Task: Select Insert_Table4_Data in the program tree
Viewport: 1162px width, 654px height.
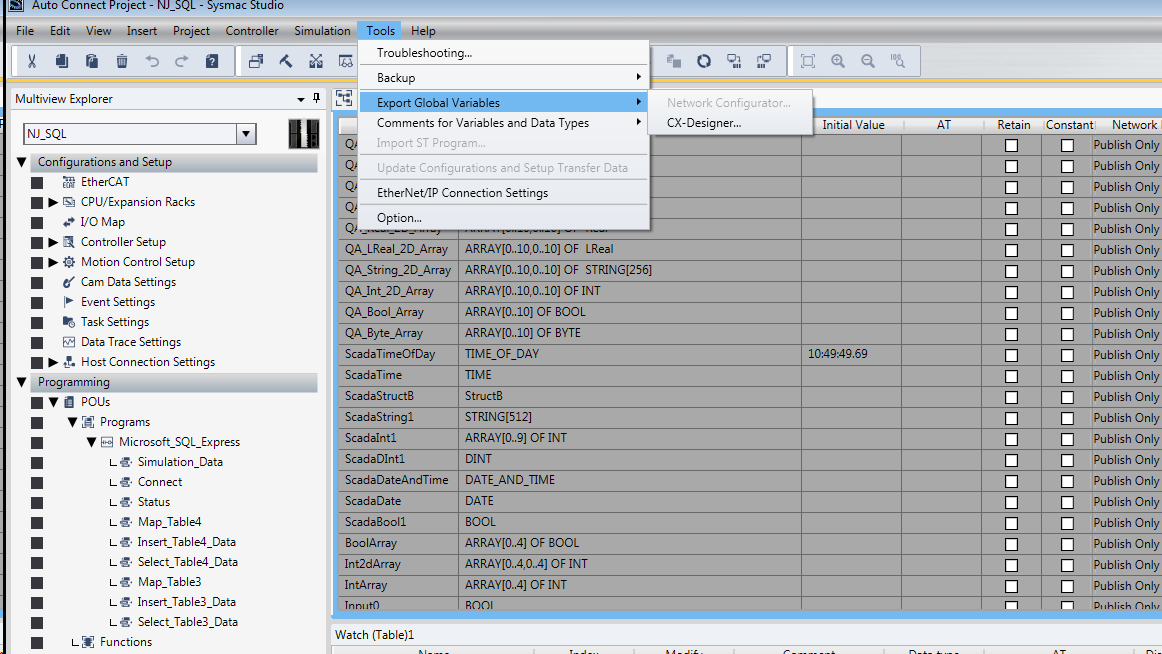Action: coord(186,542)
